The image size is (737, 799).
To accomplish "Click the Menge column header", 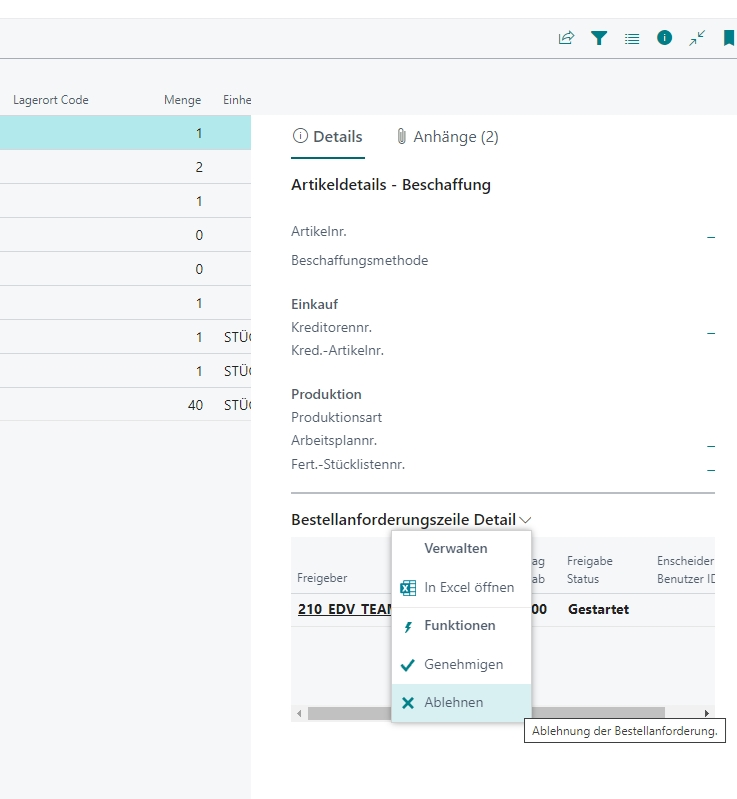I will tap(183, 100).
